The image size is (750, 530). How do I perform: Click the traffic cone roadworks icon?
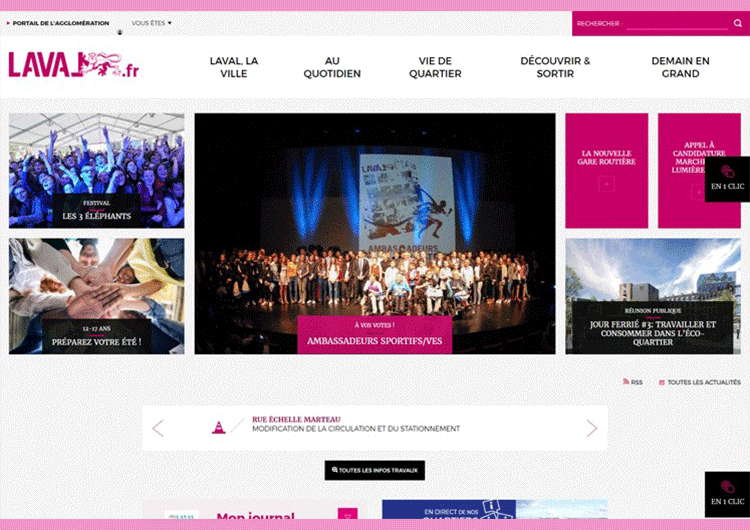point(219,427)
